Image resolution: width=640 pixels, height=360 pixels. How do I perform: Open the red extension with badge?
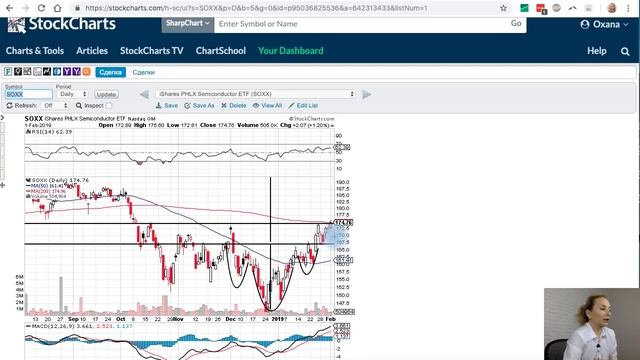pyautogui.click(x=541, y=9)
